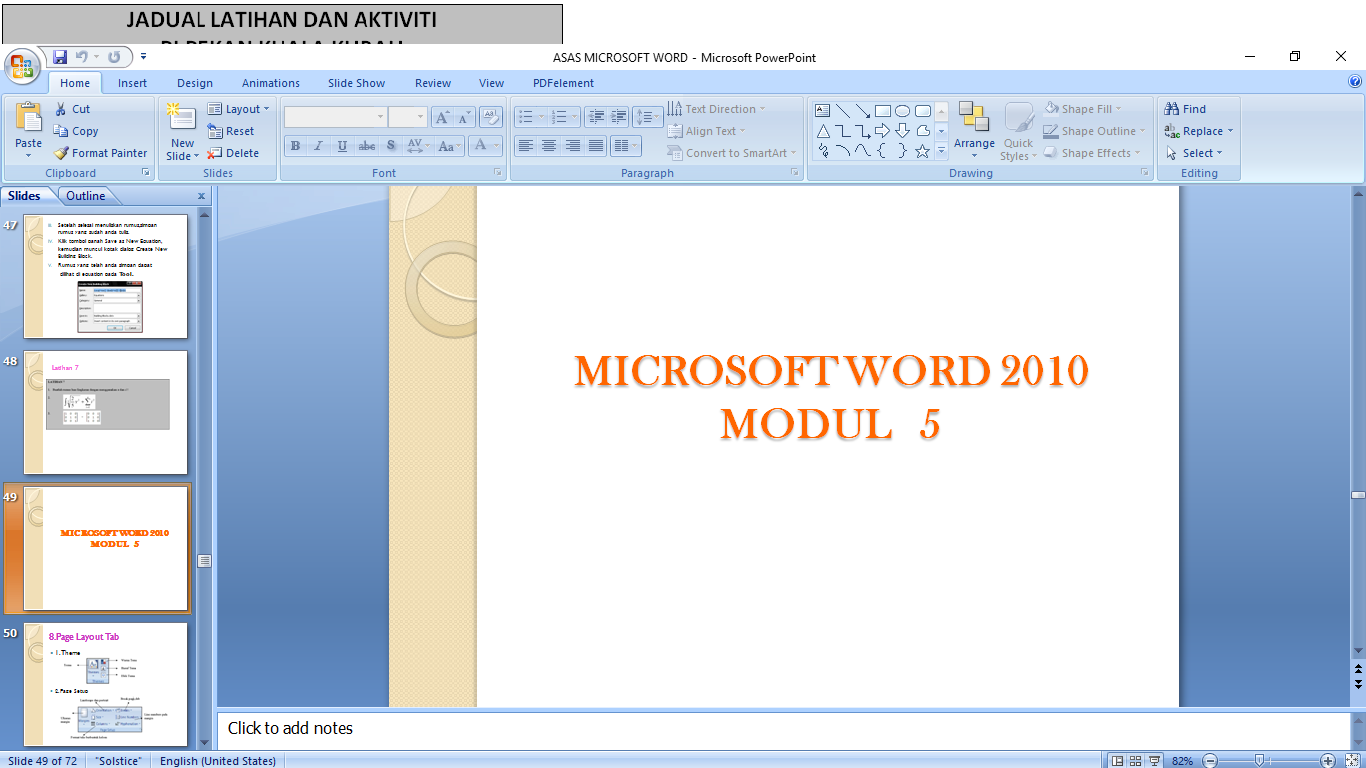This screenshot has height=768, width=1366.
Task: Align text right
Action: tap(572, 146)
